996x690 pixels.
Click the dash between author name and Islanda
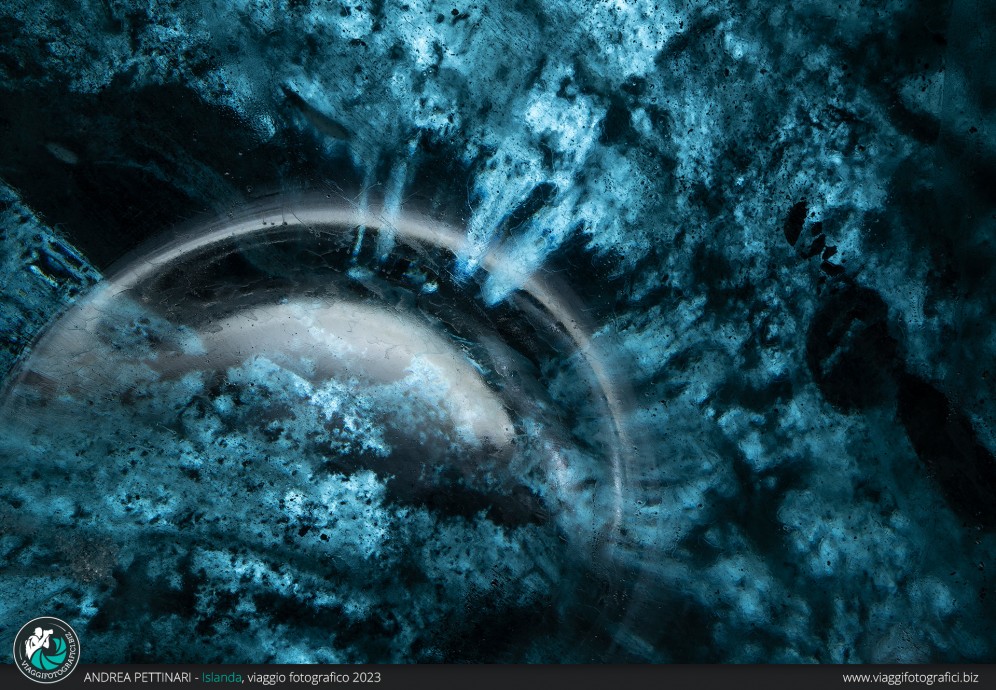pos(197,677)
